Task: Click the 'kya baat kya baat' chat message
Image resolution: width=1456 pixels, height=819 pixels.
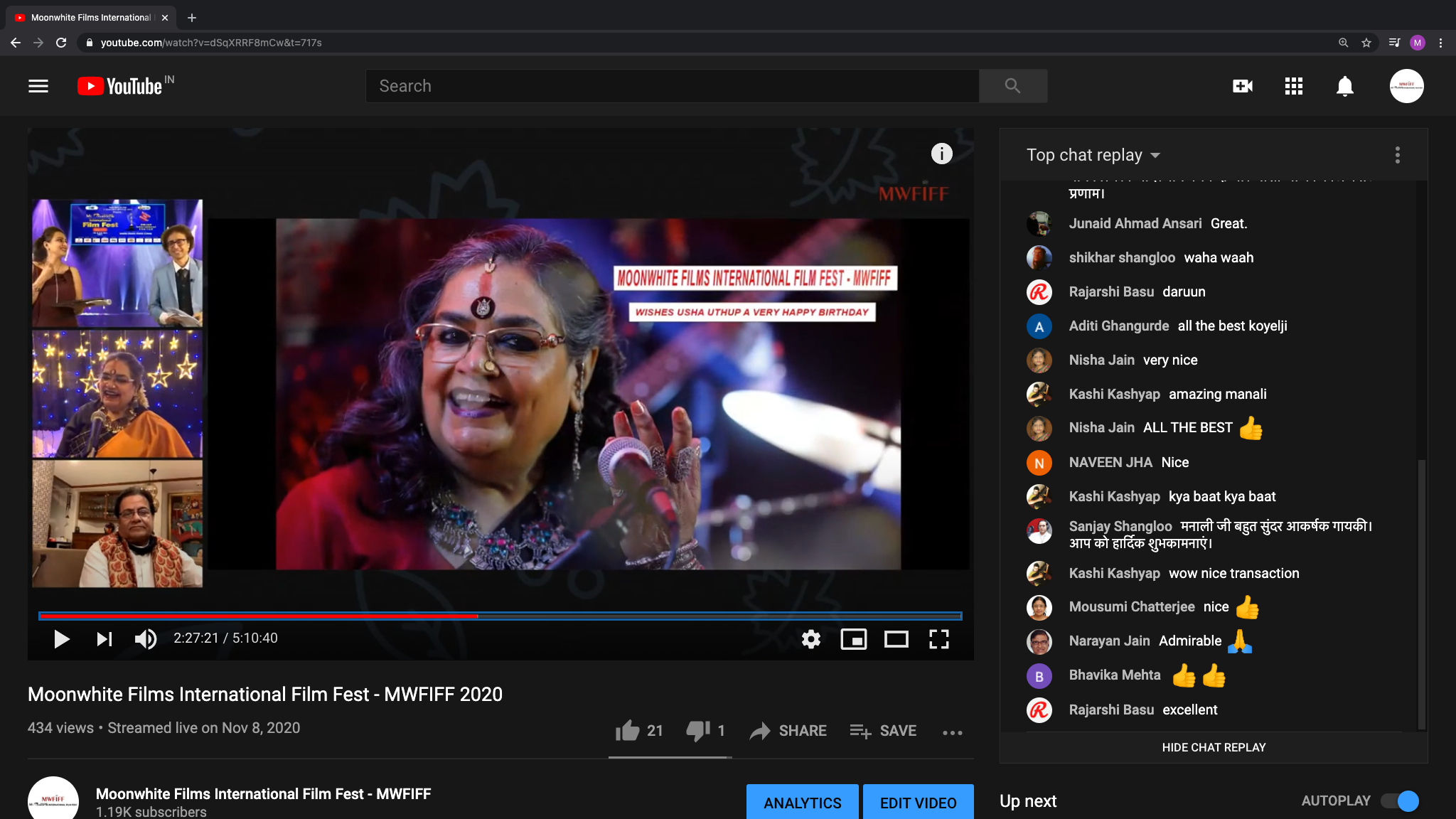Action: (x=1222, y=496)
